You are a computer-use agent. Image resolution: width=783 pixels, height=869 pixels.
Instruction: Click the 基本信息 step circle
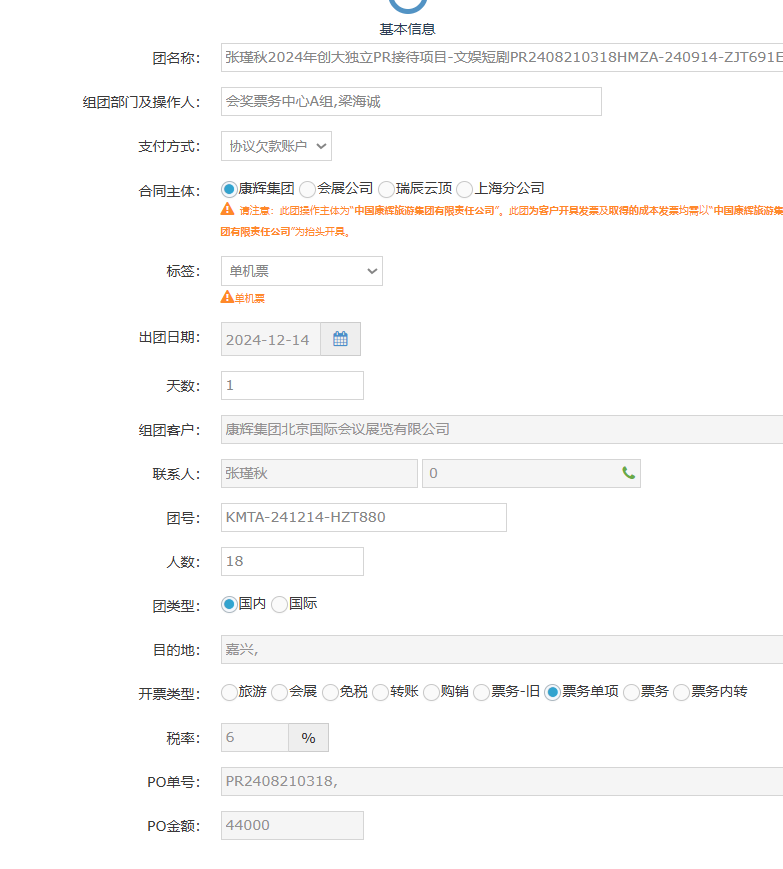[x=407, y=5]
